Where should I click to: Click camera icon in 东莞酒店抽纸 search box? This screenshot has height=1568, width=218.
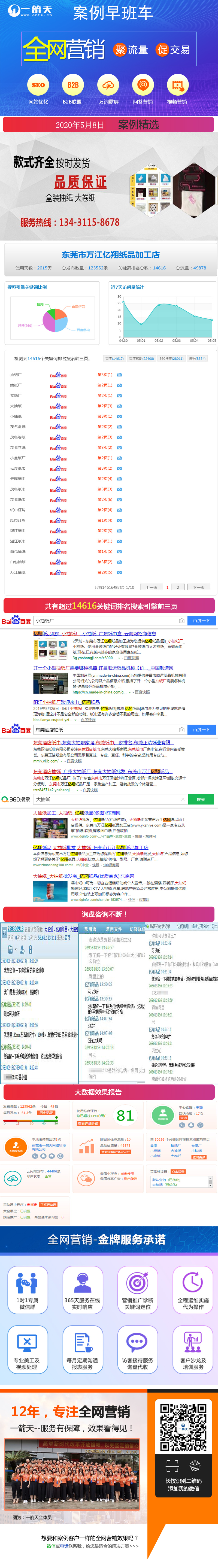pyautogui.click(x=181, y=729)
